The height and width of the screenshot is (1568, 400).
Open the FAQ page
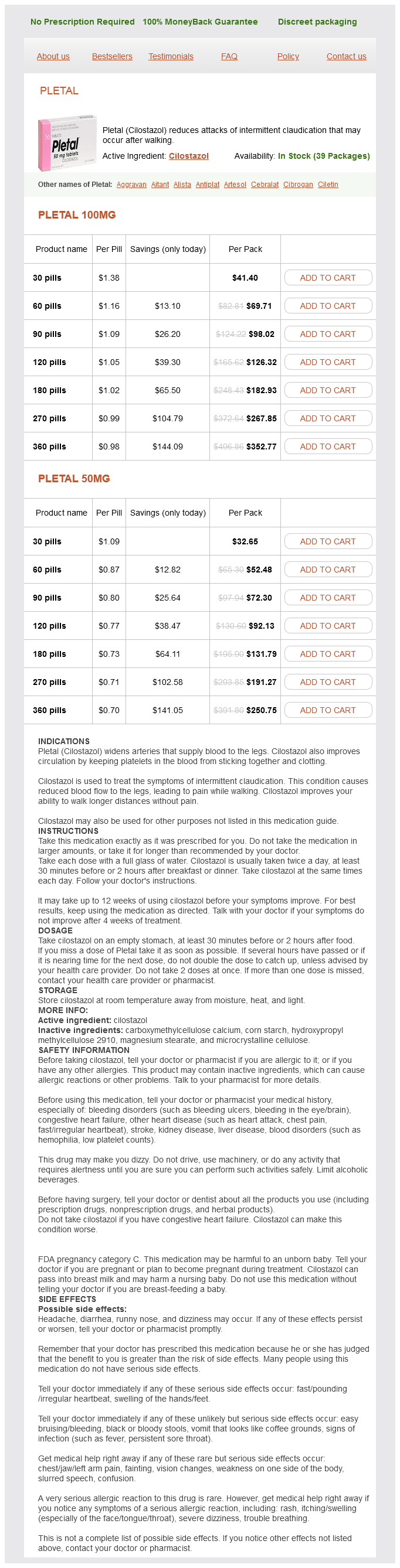point(229,57)
